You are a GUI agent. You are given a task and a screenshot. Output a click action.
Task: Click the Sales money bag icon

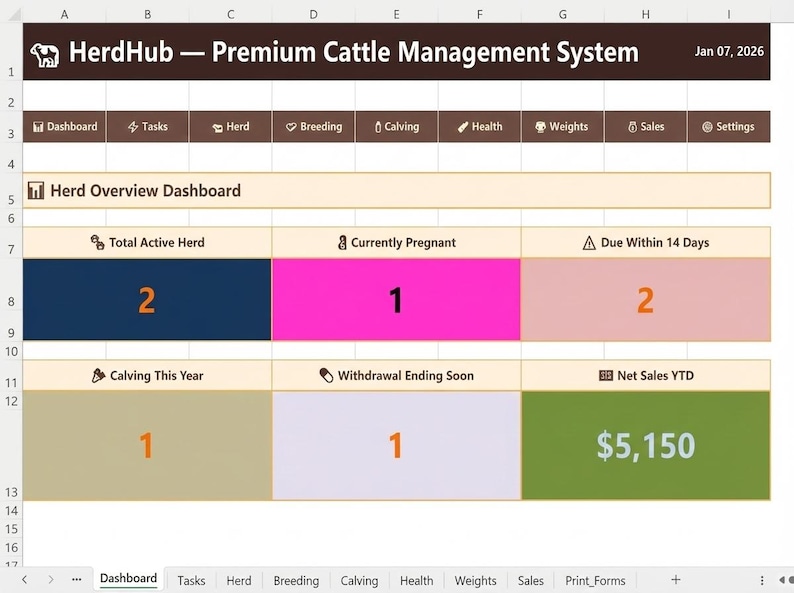point(632,127)
